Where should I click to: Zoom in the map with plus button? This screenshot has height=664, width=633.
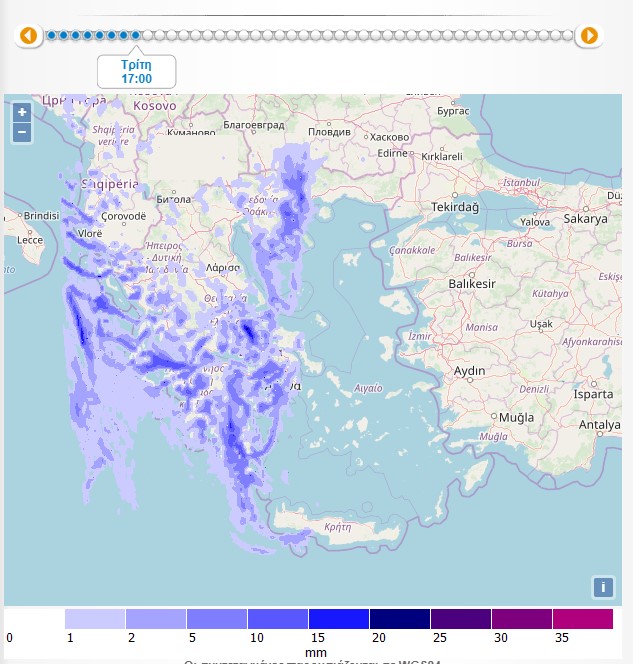click(22, 112)
